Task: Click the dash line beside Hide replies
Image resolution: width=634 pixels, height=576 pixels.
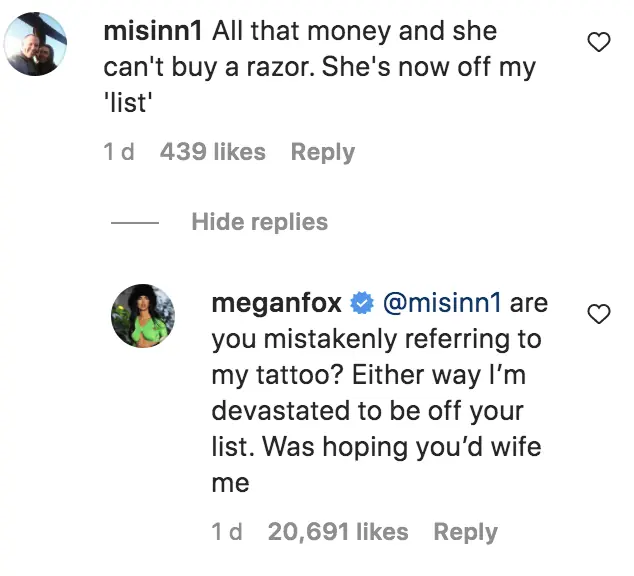Action: click(x=133, y=222)
